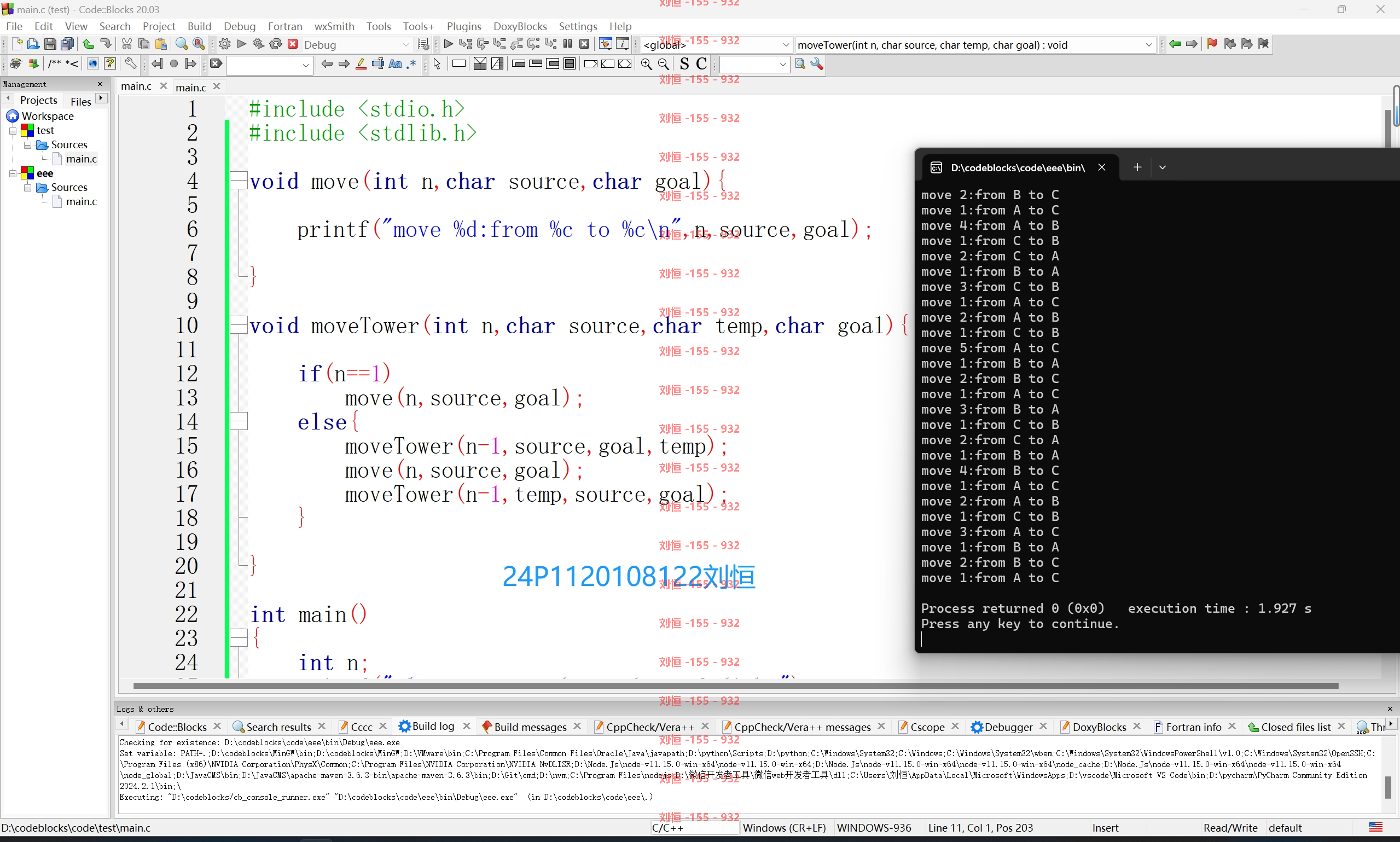The width and height of the screenshot is (1400, 842).
Task: Save the current file using the floppy icon
Action: (x=50, y=44)
